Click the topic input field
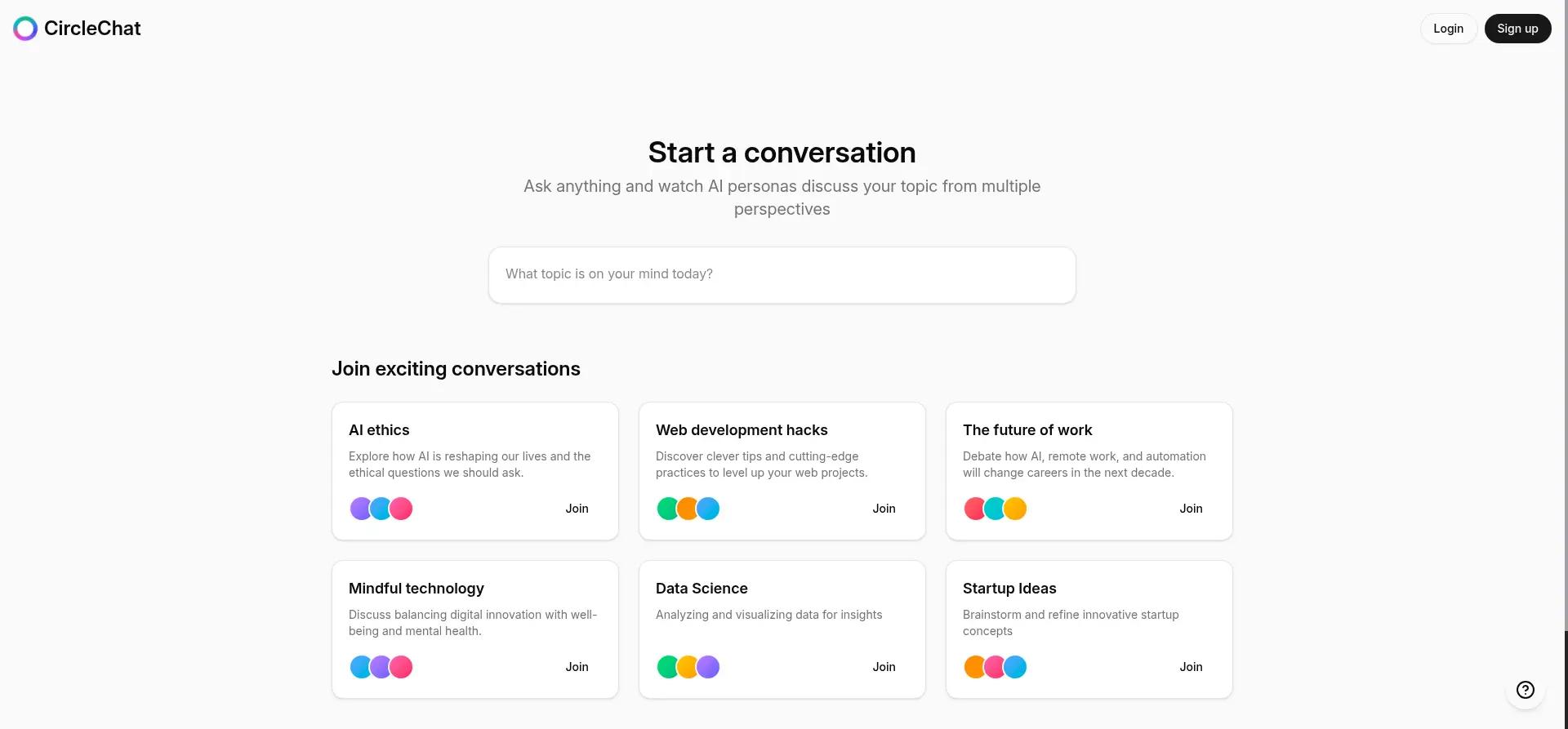Image resolution: width=1568 pixels, height=729 pixels. [781, 274]
